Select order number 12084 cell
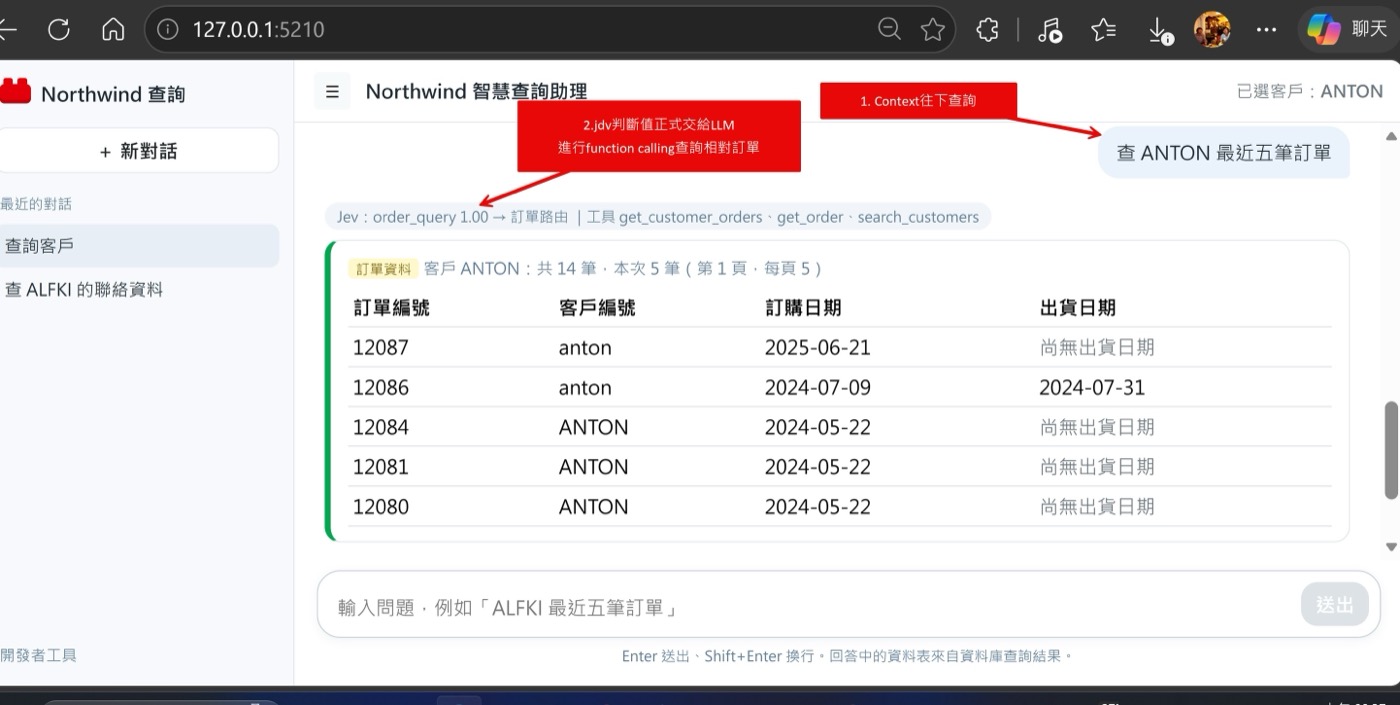This screenshot has width=1400, height=705. pos(381,427)
